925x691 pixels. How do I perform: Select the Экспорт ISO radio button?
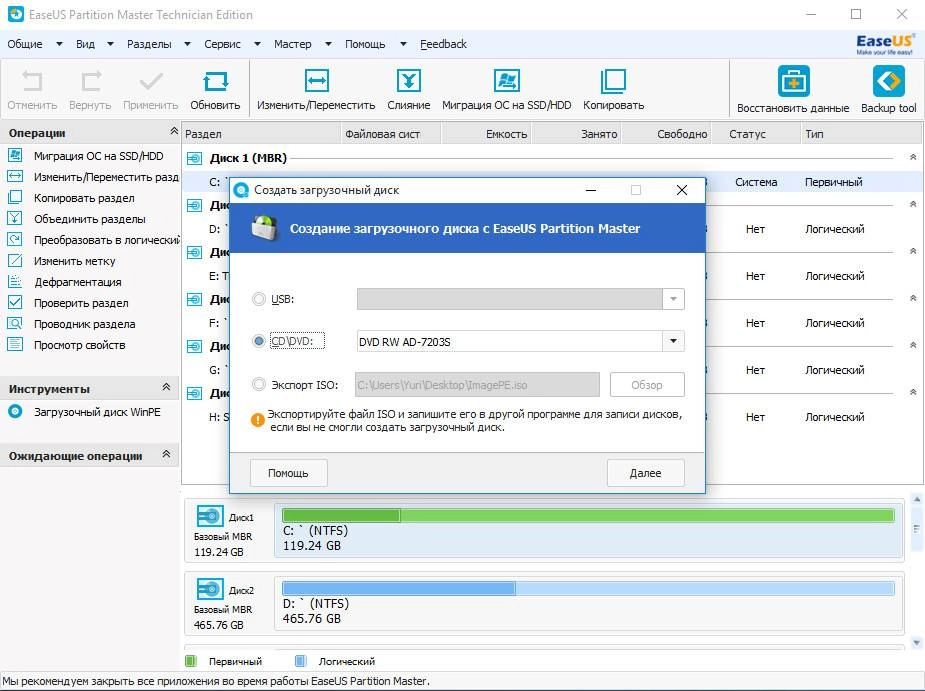pos(258,385)
